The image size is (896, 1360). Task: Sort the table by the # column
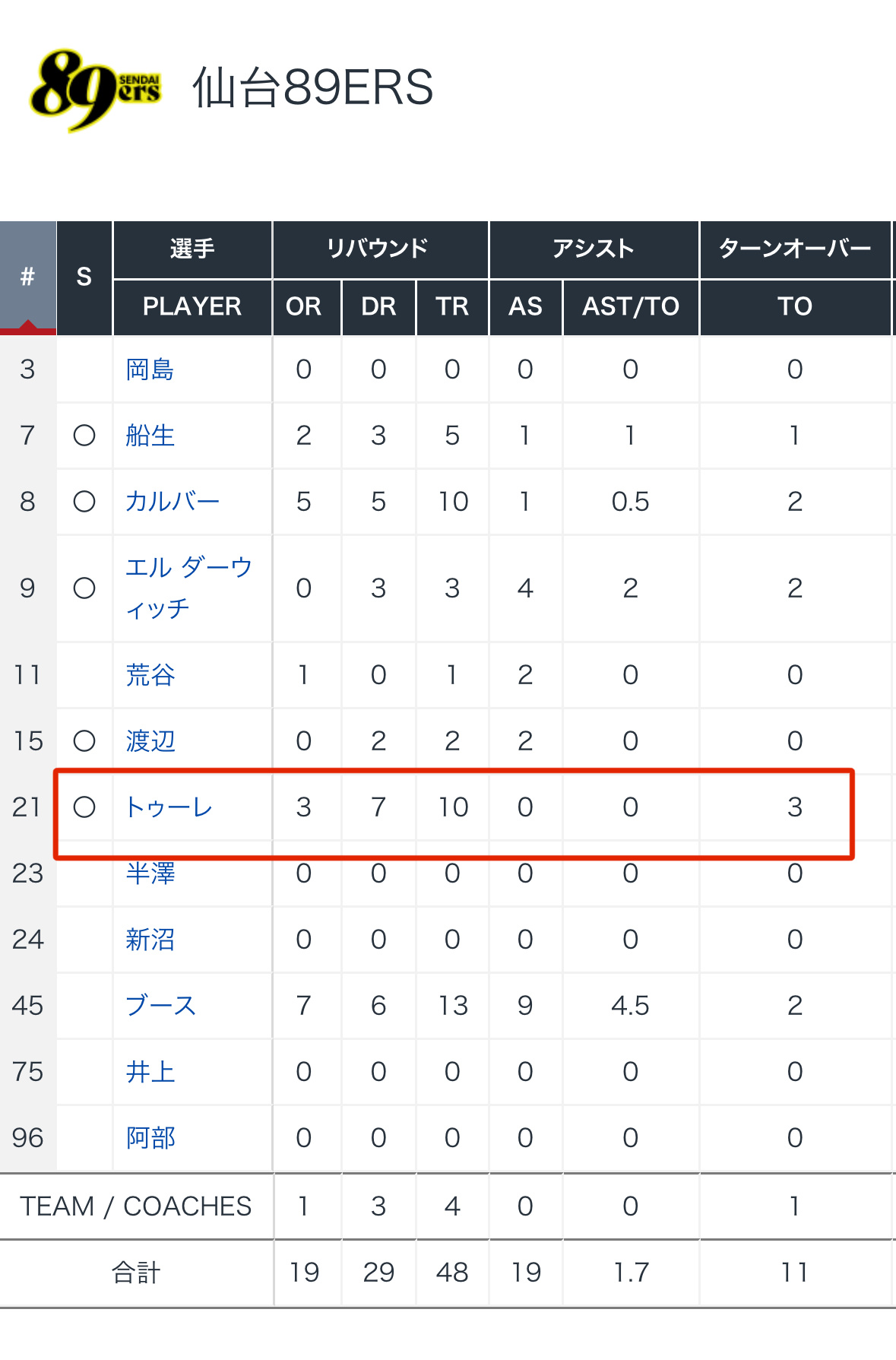click(x=28, y=277)
